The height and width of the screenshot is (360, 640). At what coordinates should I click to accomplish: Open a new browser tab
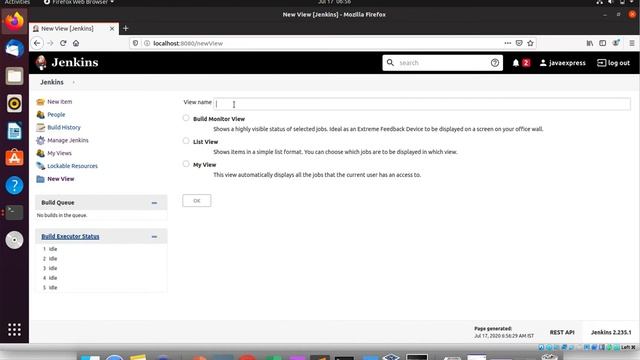coord(125,29)
